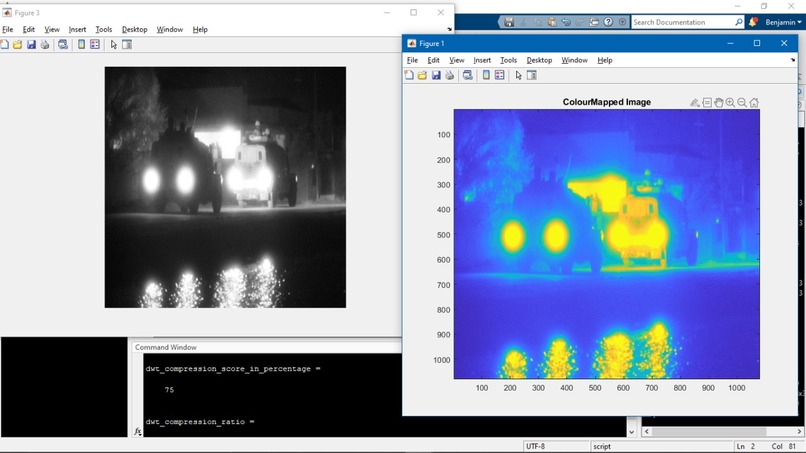Click the grayscale image in Figure 3
Viewport: 806px width, 453px height.
click(225, 187)
